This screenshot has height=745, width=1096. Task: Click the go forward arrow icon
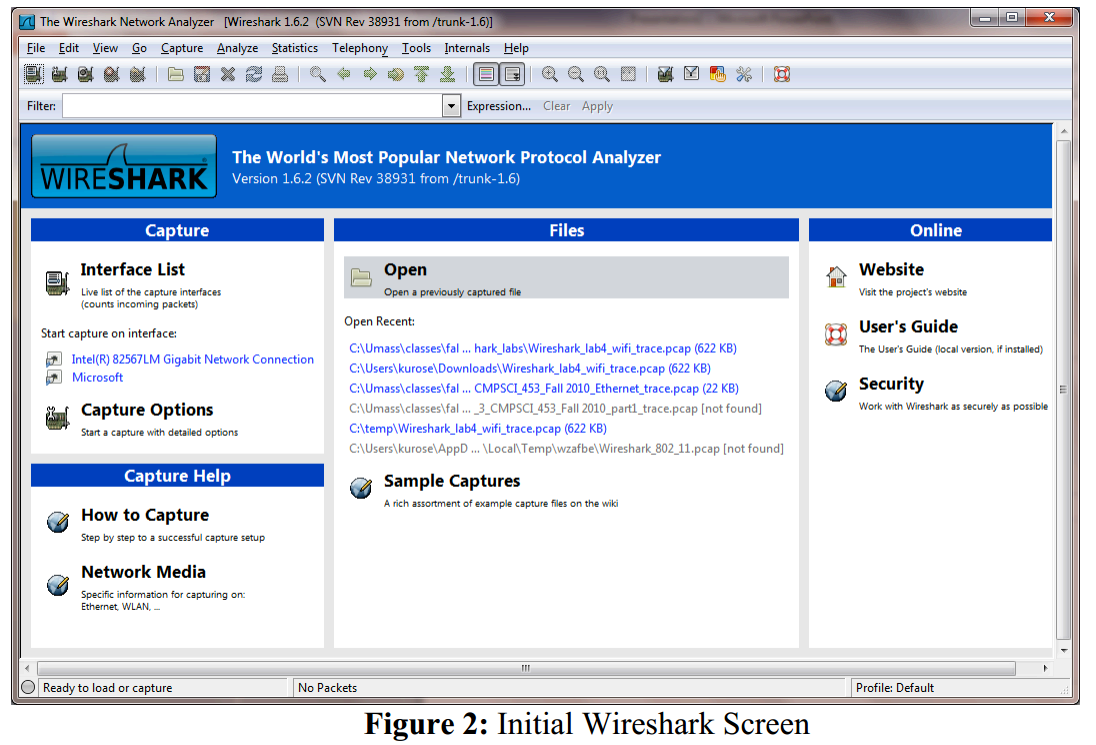(x=370, y=74)
